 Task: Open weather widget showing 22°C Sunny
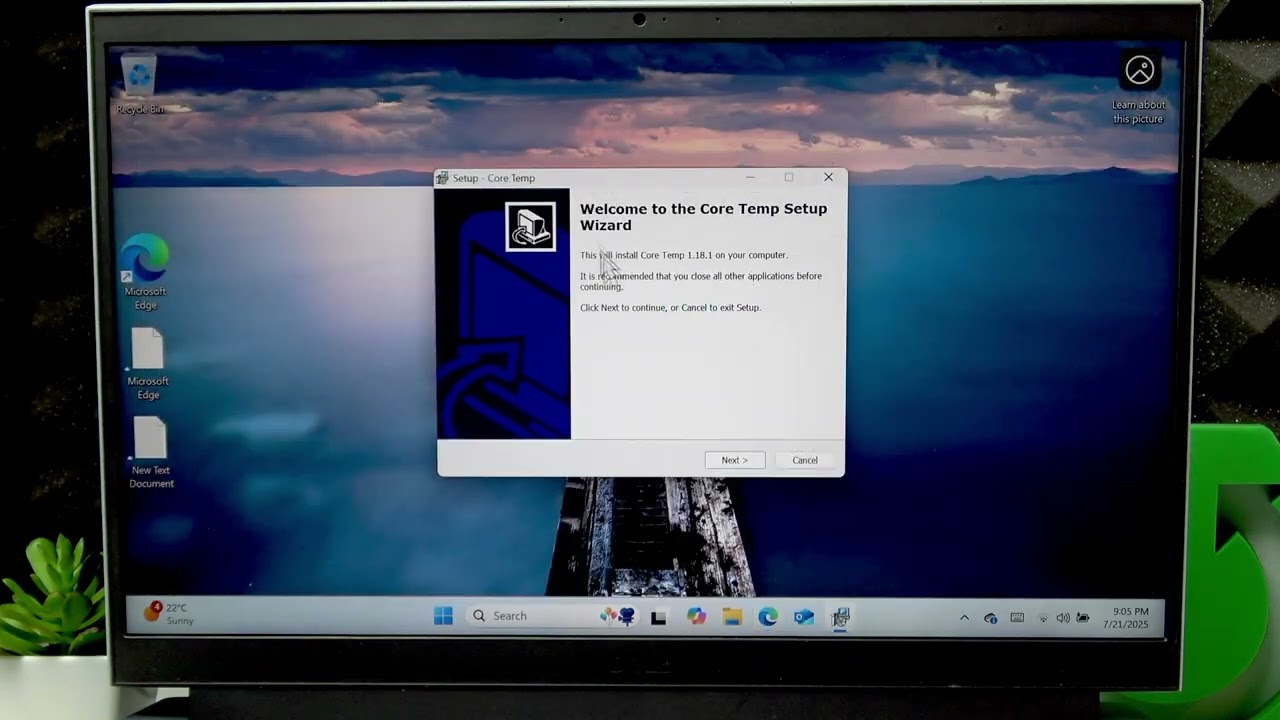(169, 614)
